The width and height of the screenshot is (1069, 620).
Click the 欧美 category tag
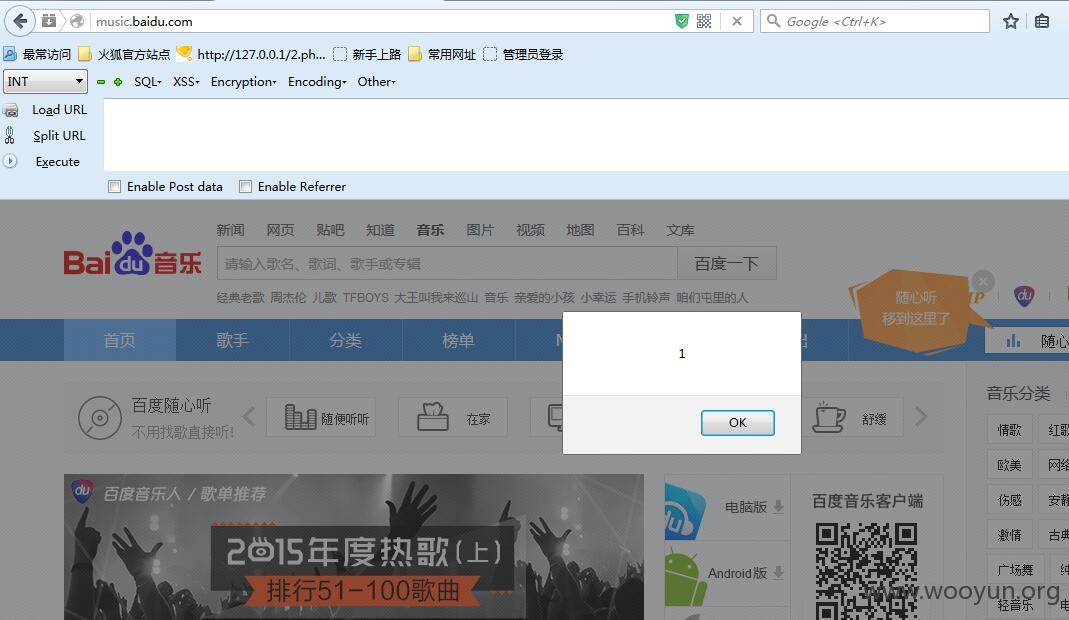coord(1009,465)
